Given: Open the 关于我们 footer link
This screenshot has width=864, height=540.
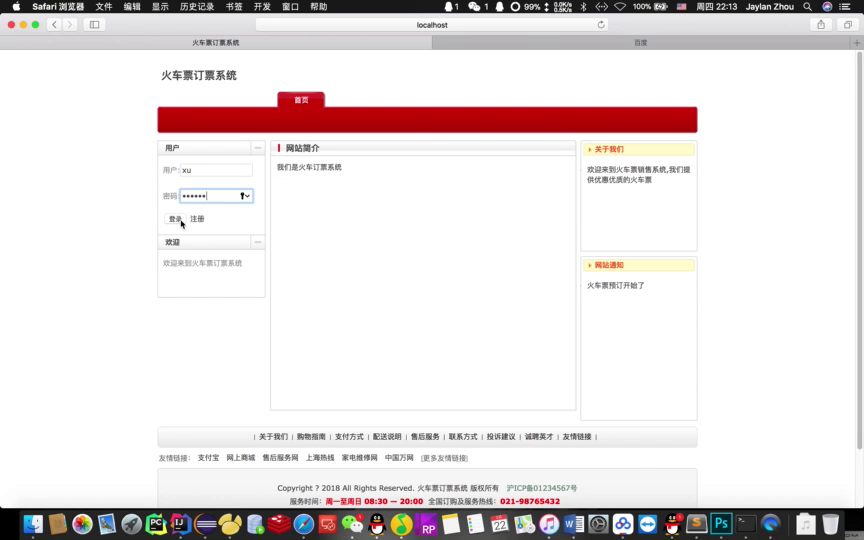Looking at the screenshot, I should 273,436.
